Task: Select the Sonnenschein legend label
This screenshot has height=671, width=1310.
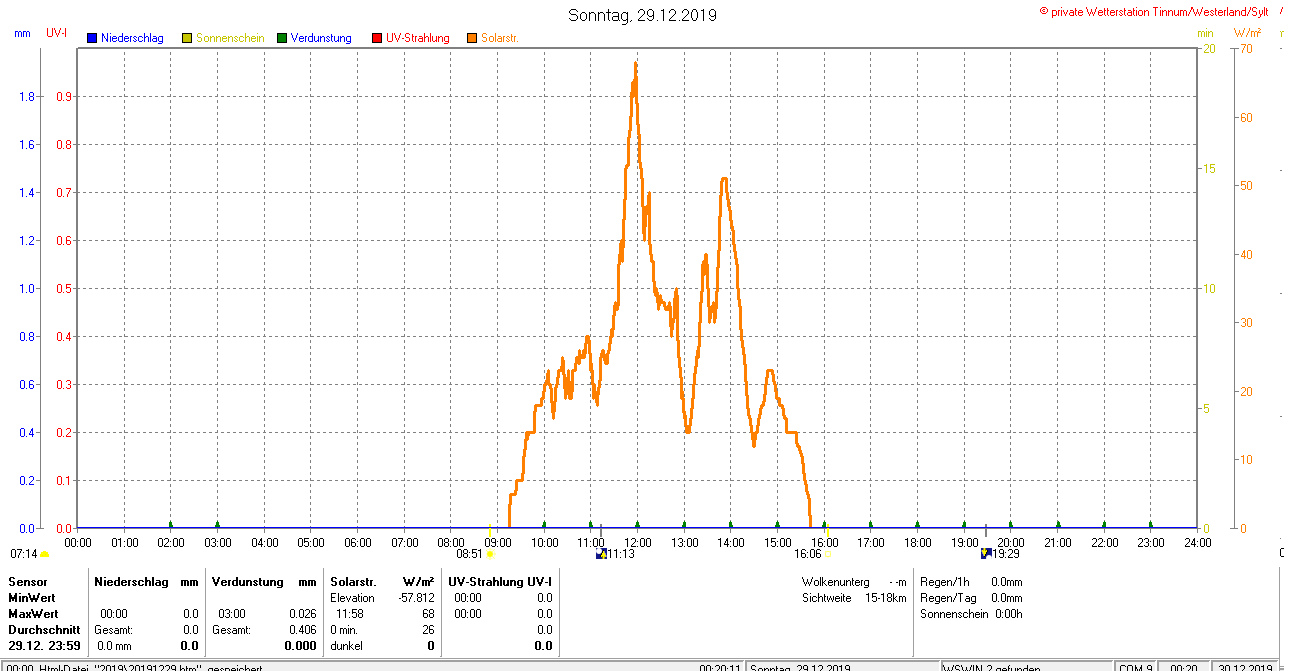Action: pos(230,38)
